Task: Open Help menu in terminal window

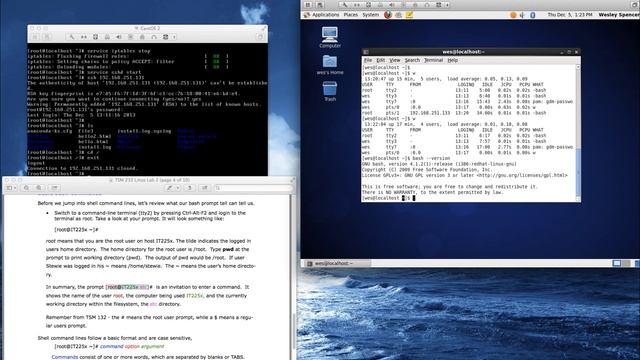Action: pyautogui.click(x=452, y=60)
